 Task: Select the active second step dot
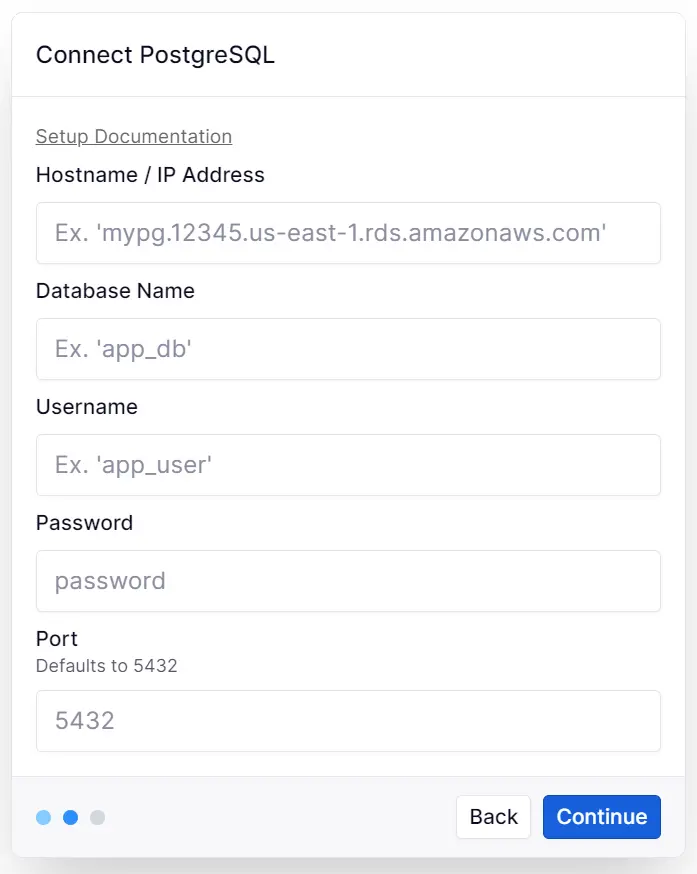pyautogui.click(x=70, y=817)
